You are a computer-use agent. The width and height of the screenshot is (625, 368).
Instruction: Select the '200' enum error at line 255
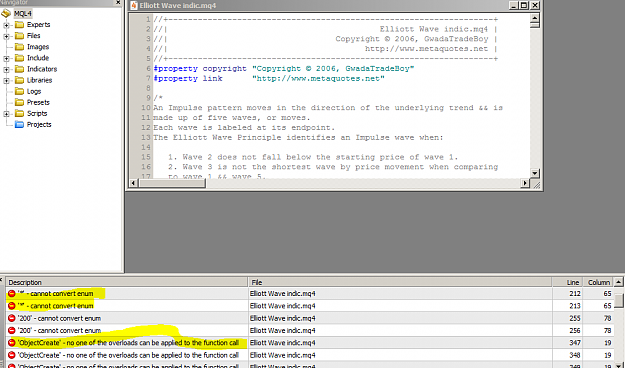[59, 318]
